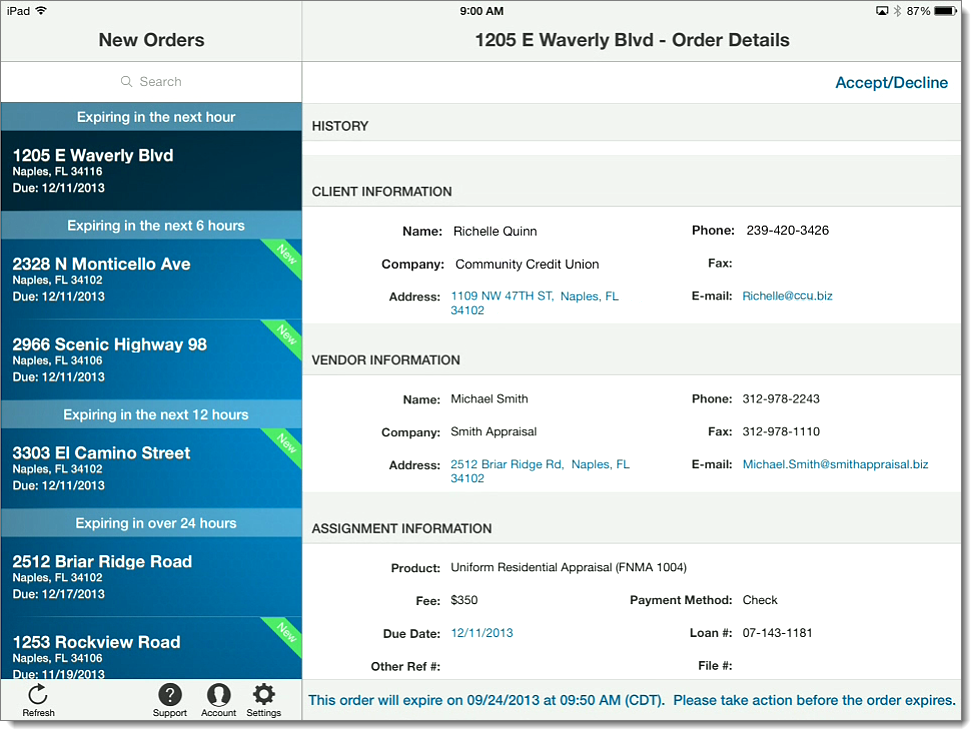Click the Search orders field
The height and width of the screenshot is (736, 977).
(151, 82)
